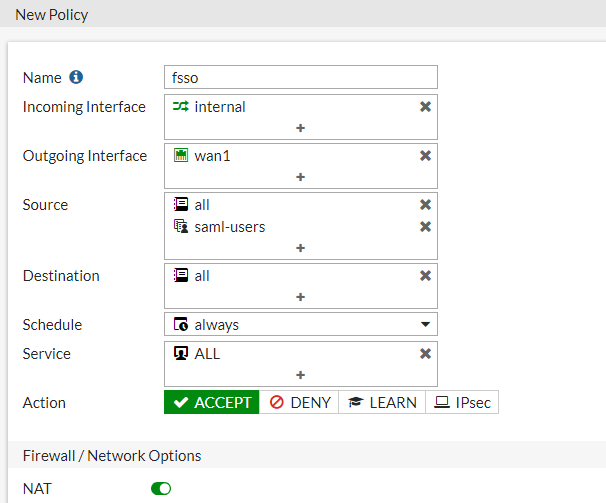This screenshot has height=503, width=606.
Task: Click the info icon beside Name
Action: pyautogui.click(x=76, y=77)
